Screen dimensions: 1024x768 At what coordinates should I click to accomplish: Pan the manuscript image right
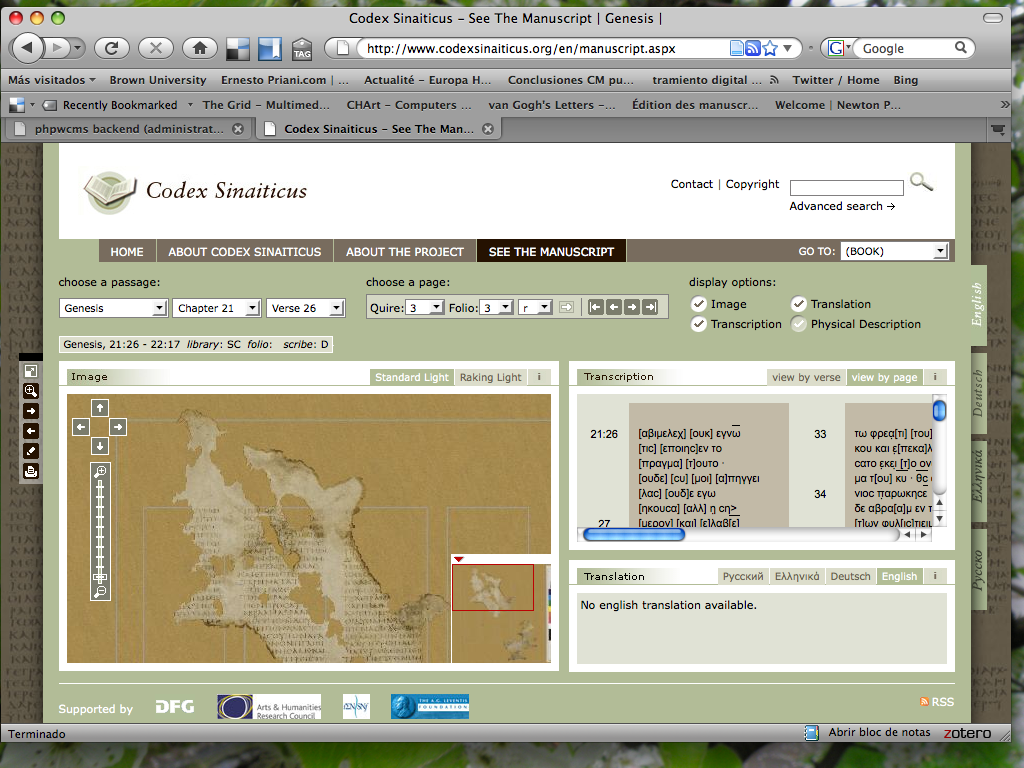pos(118,427)
